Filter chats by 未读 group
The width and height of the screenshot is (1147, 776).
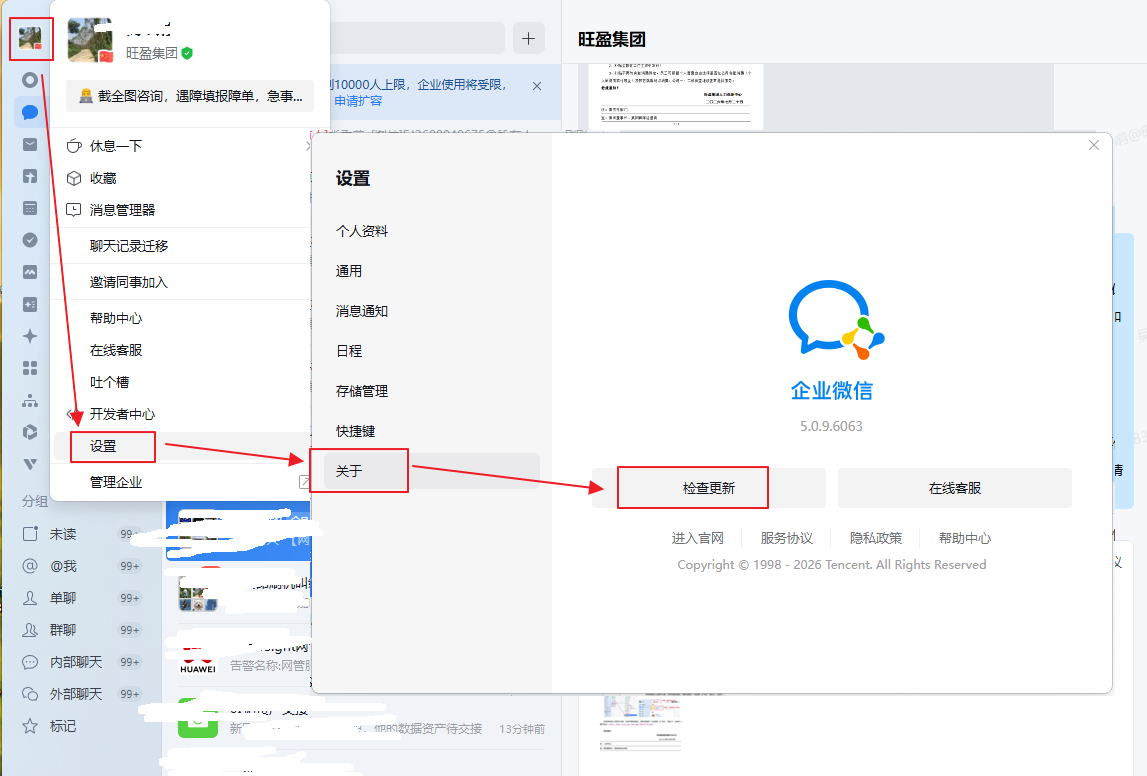tap(82, 534)
